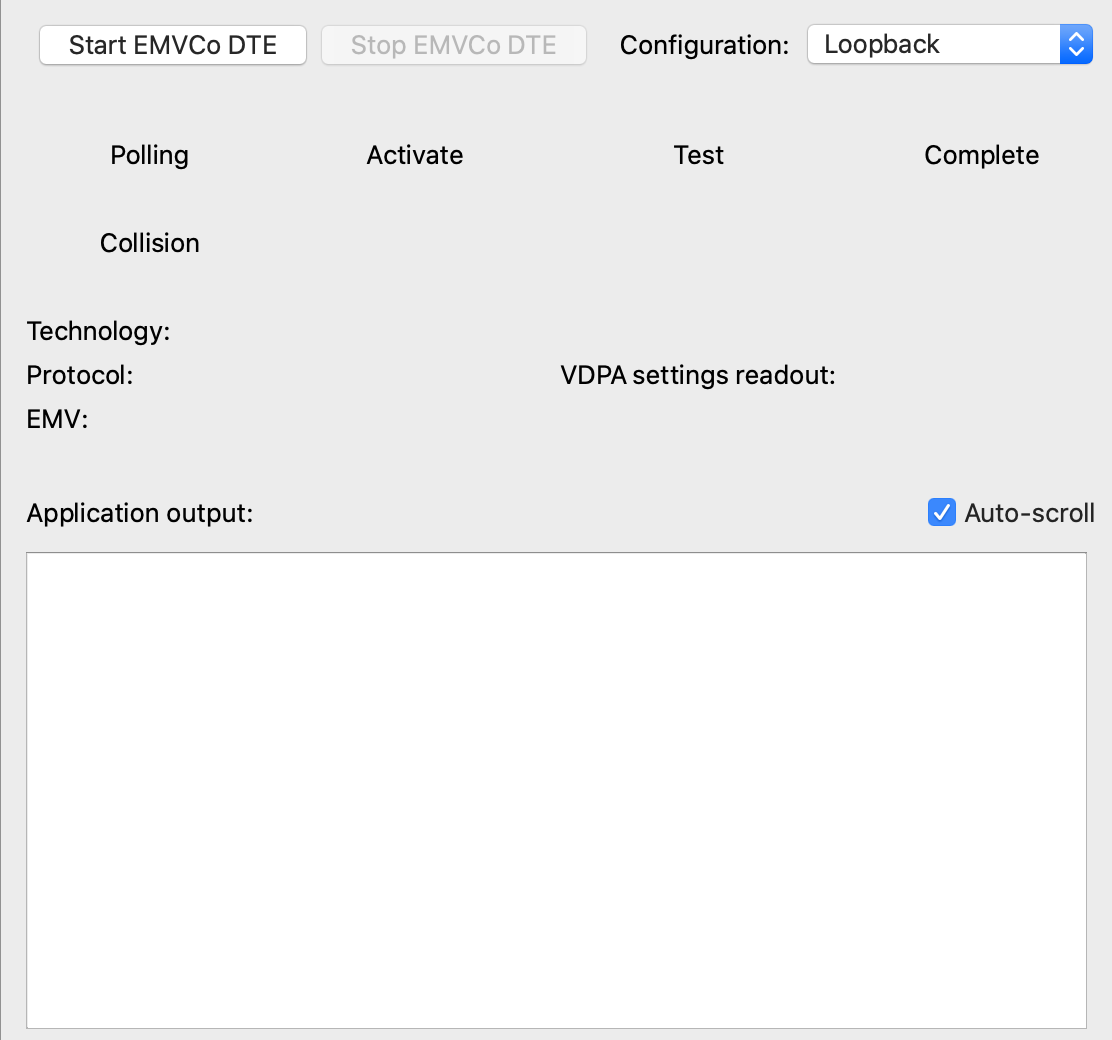Select the Complete status label
Viewport: 1112px width, 1040px height.
click(x=982, y=155)
